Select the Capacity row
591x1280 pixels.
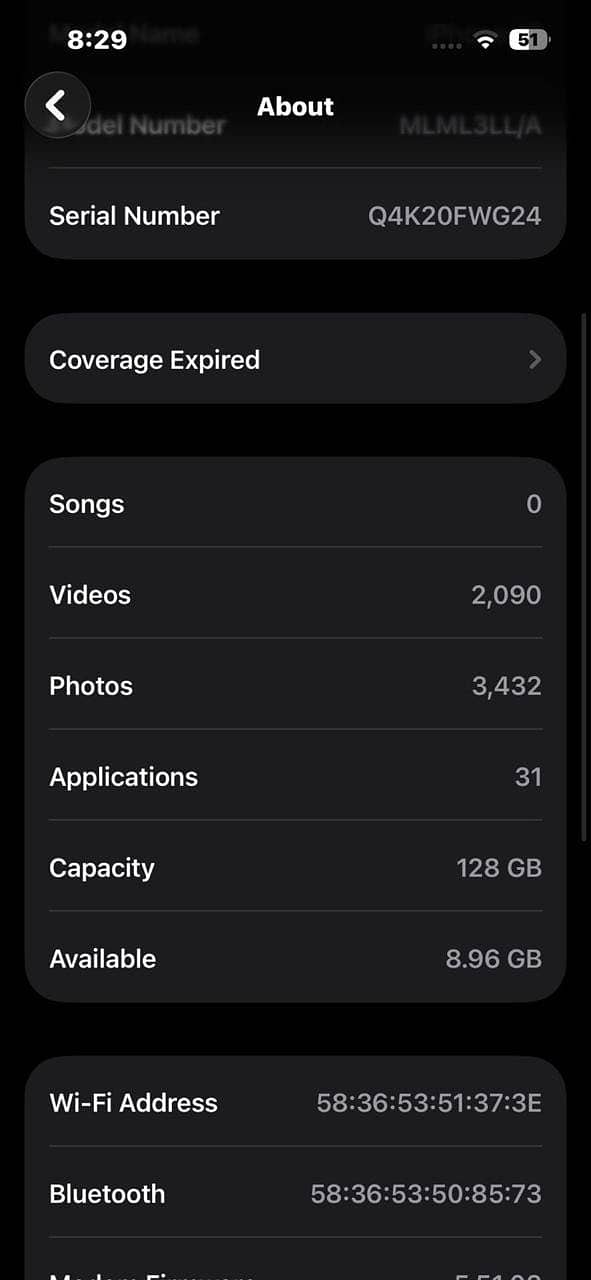(x=295, y=867)
